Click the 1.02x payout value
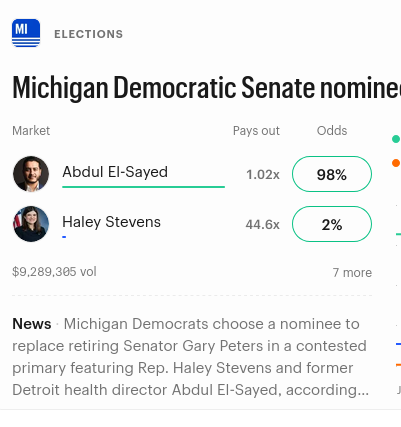This screenshot has width=401, height=427. (x=263, y=174)
